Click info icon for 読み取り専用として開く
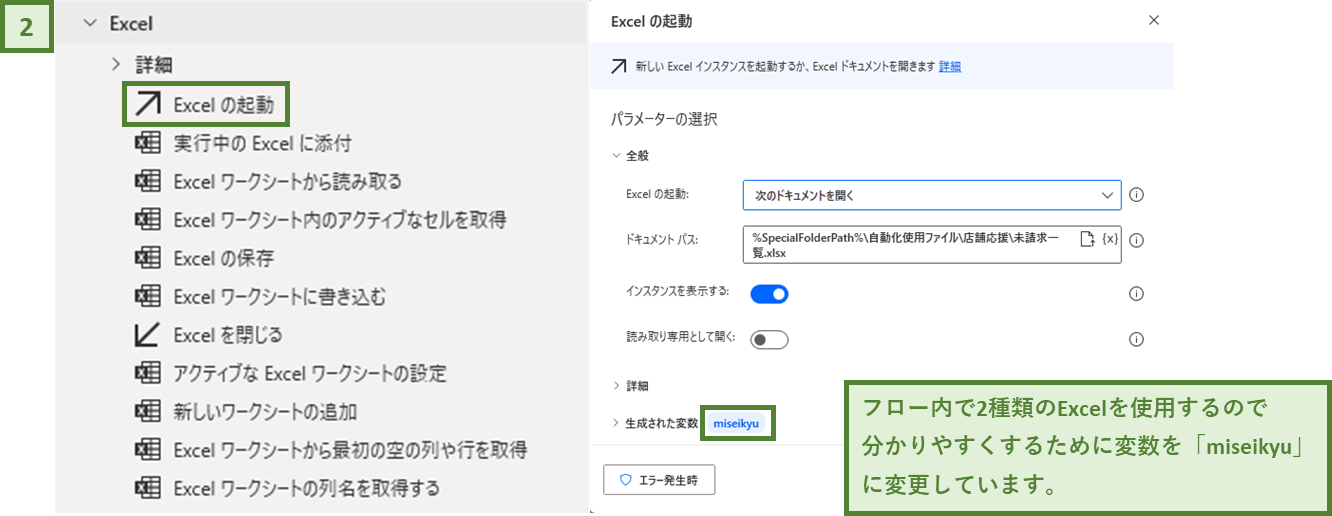Image resolution: width=1332 pixels, height=516 pixels. (x=1136, y=339)
